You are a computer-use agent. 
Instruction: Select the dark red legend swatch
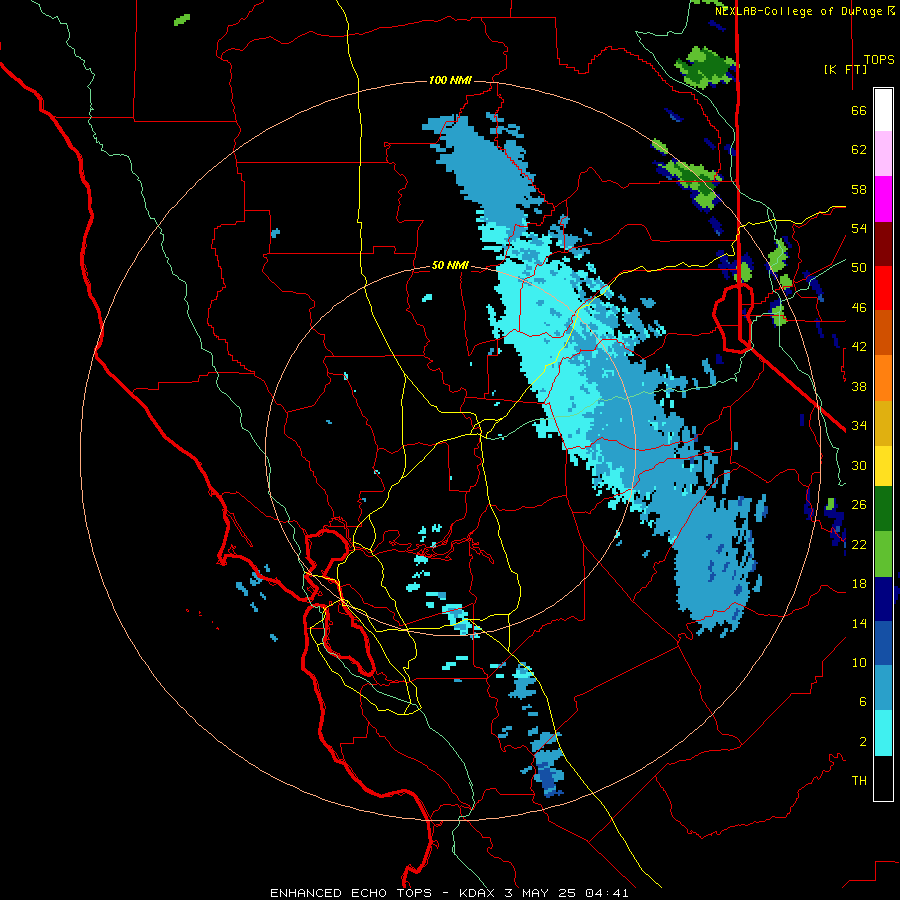click(x=883, y=244)
